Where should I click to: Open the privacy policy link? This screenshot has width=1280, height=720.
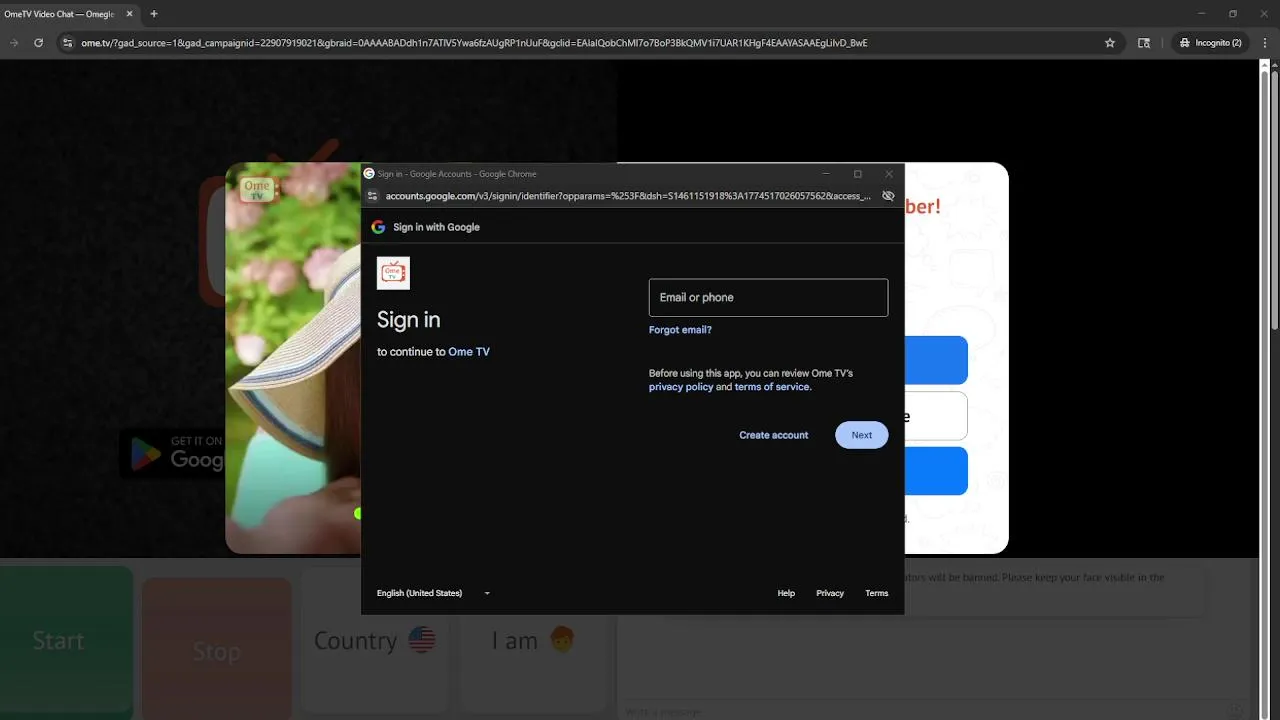tap(681, 387)
